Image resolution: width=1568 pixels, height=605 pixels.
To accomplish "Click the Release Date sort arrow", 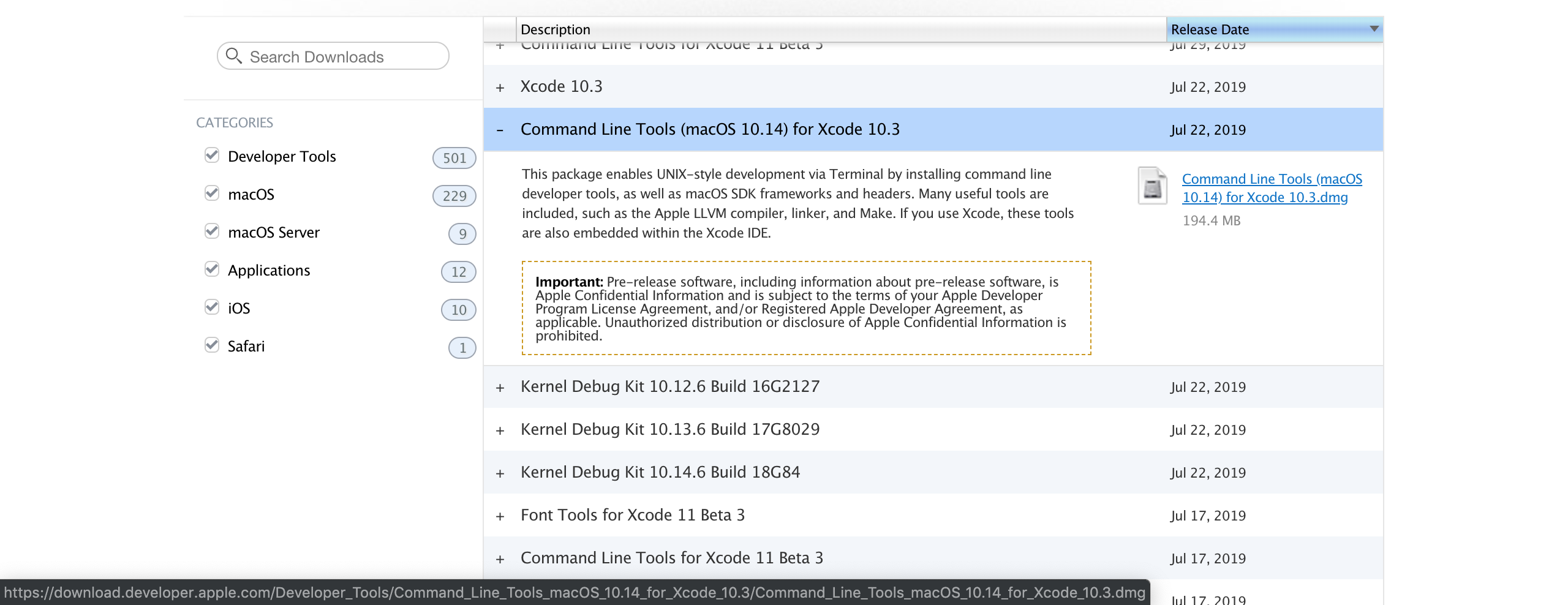I will pyautogui.click(x=1374, y=29).
